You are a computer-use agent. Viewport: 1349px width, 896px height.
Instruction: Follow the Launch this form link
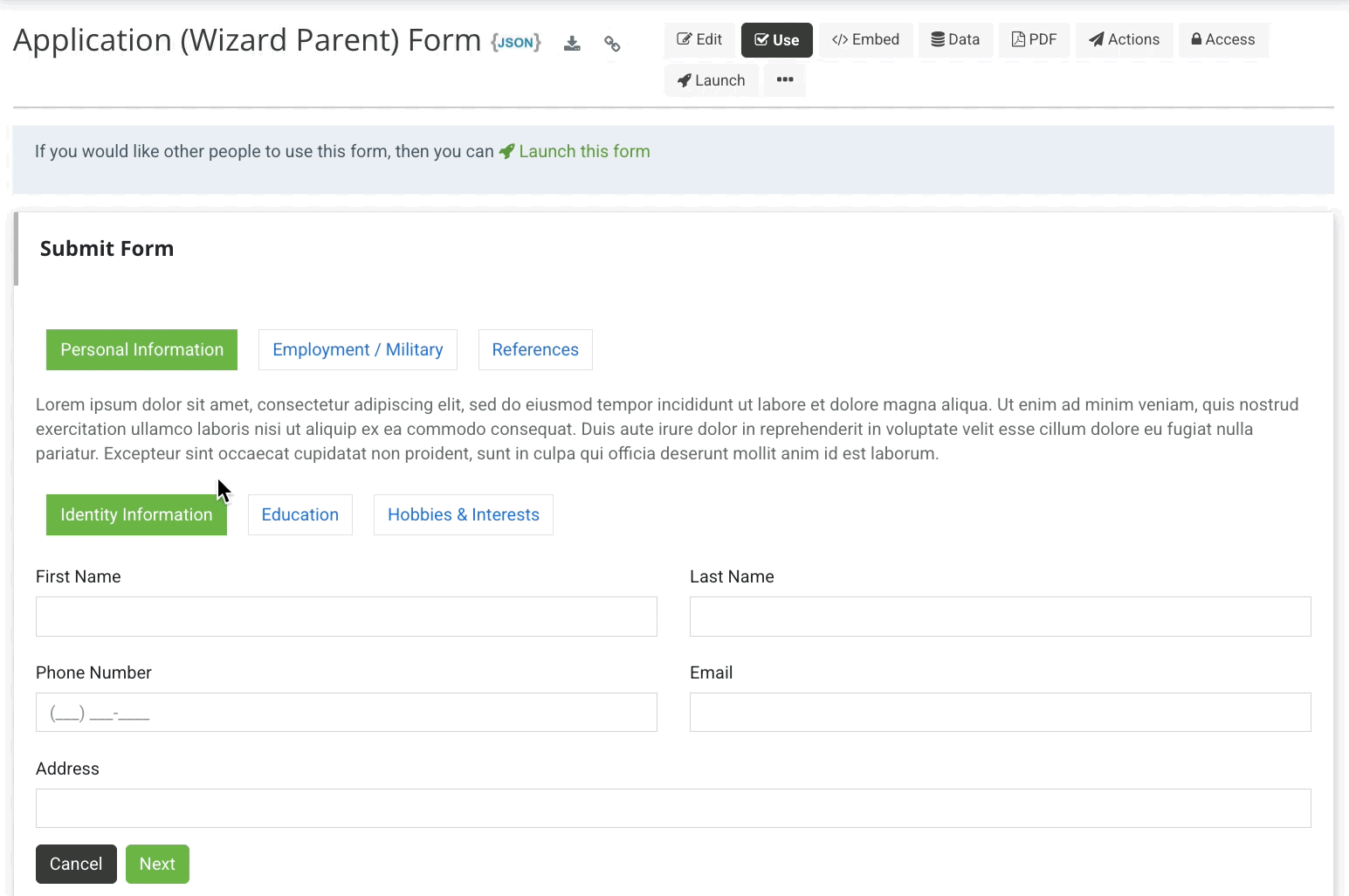click(x=583, y=151)
